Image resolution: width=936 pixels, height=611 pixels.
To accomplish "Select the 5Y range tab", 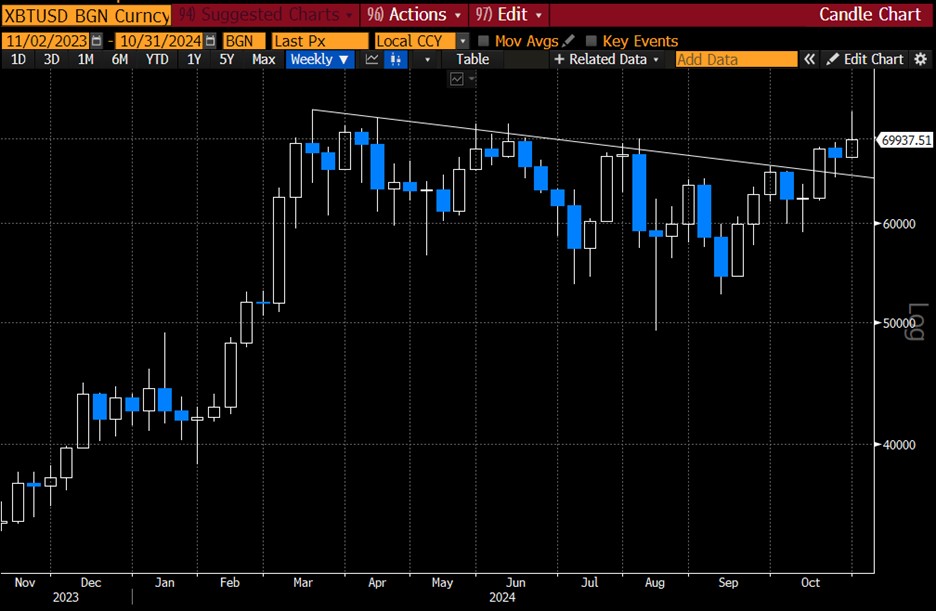I will click(226, 59).
